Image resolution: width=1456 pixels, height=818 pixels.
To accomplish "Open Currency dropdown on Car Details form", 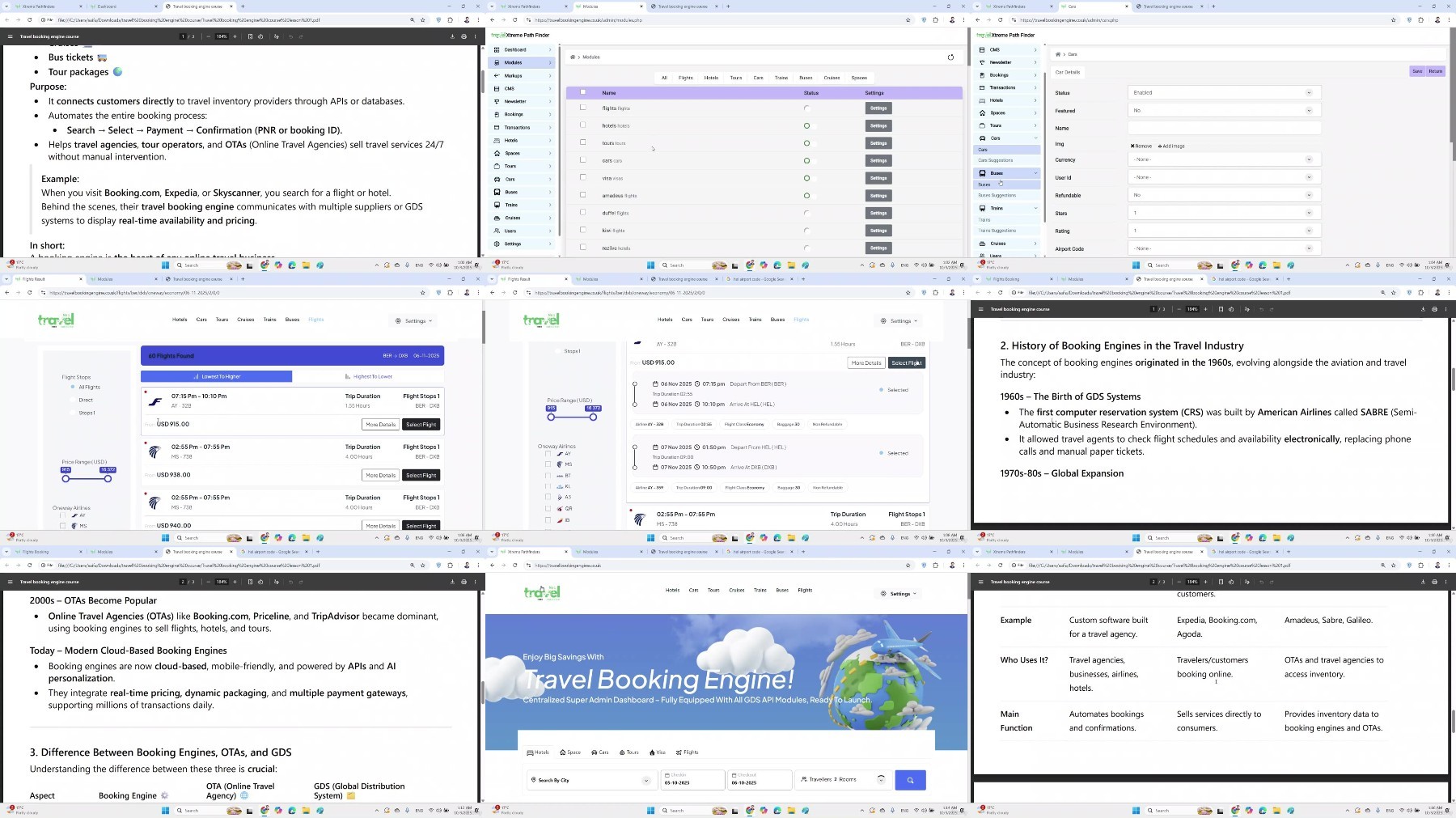I will [1224, 160].
